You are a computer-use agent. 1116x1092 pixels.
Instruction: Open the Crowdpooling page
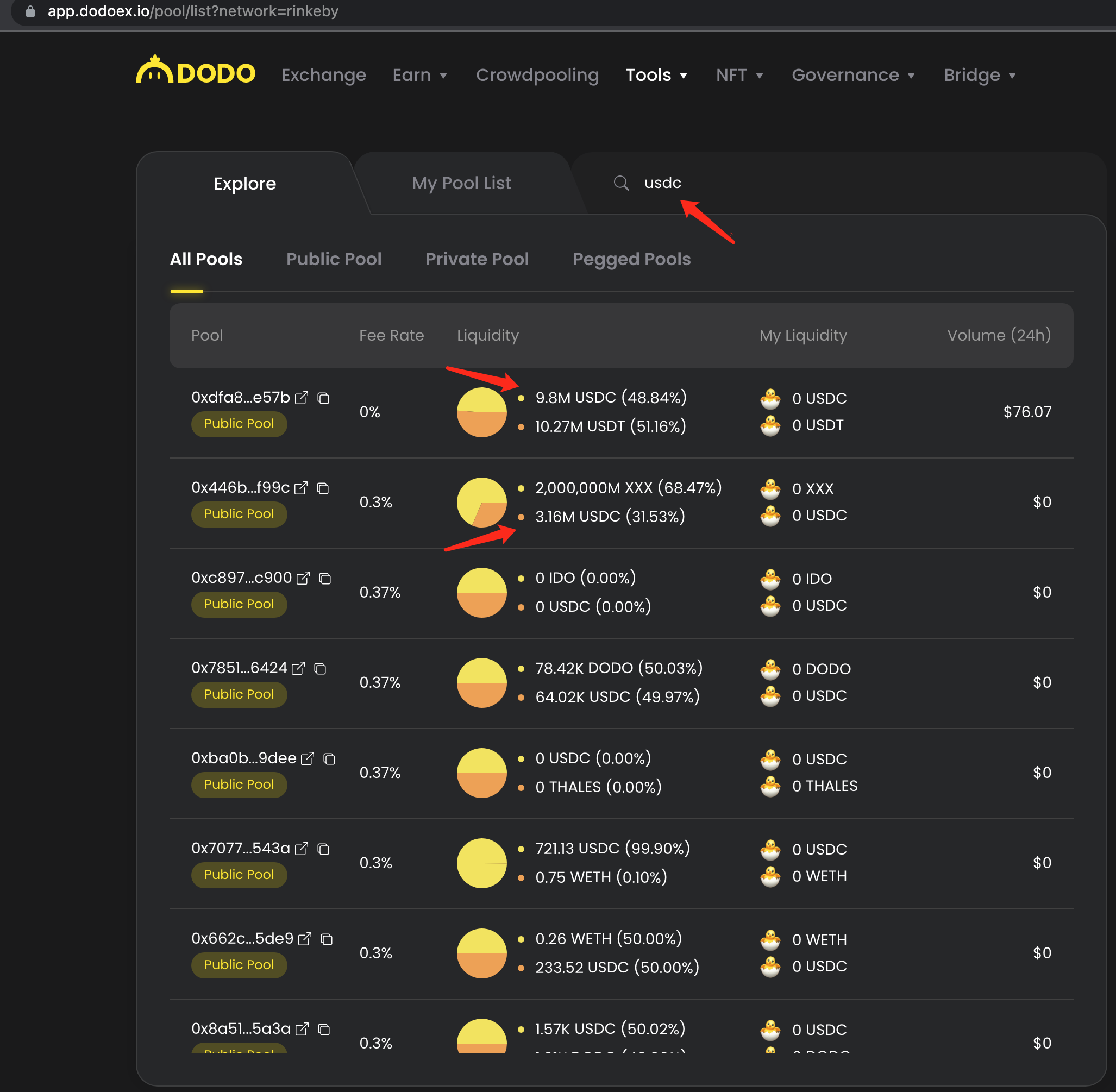pos(537,75)
